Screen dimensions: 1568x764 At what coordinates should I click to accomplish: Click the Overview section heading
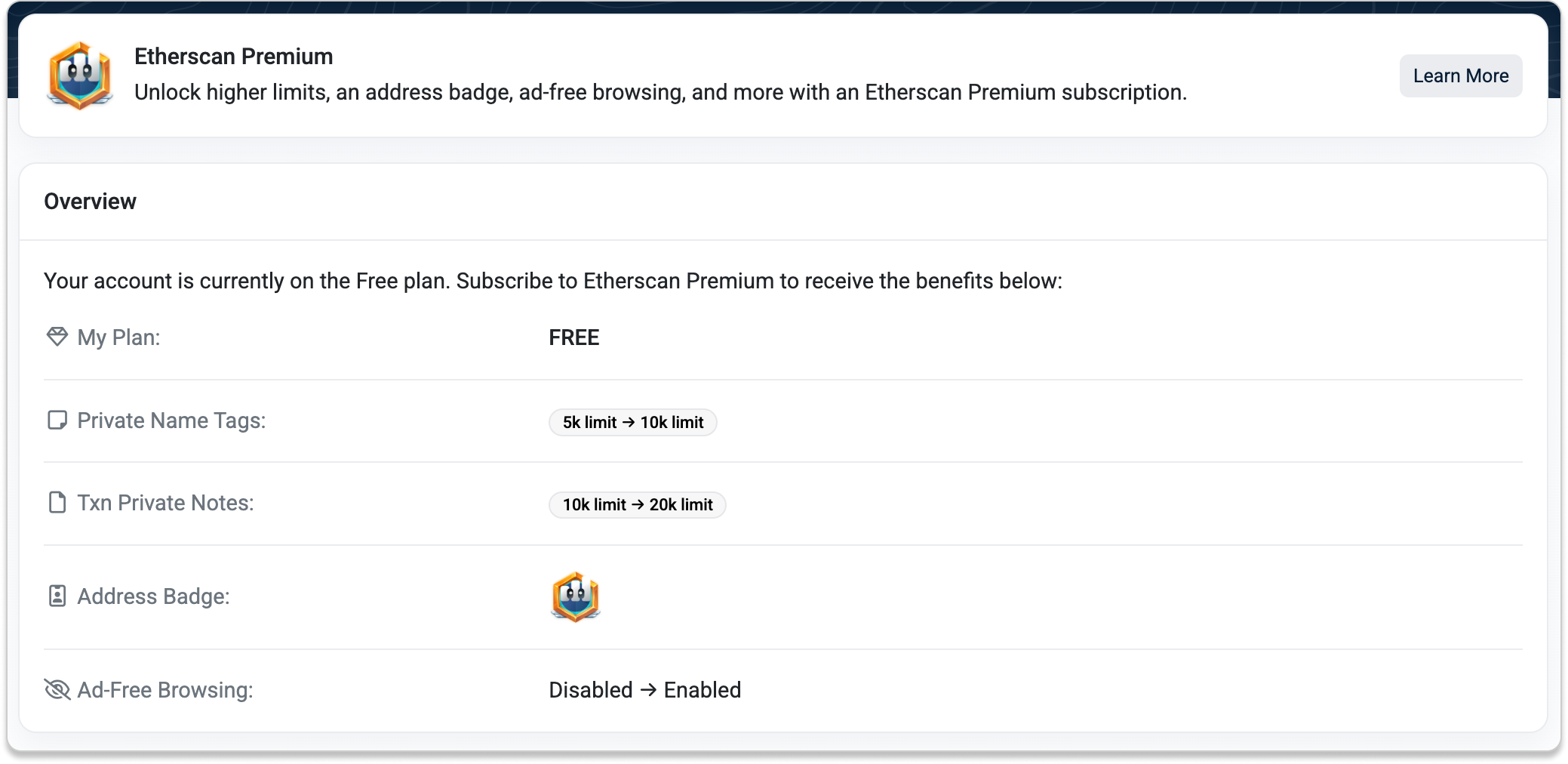click(x=90, y=202)
